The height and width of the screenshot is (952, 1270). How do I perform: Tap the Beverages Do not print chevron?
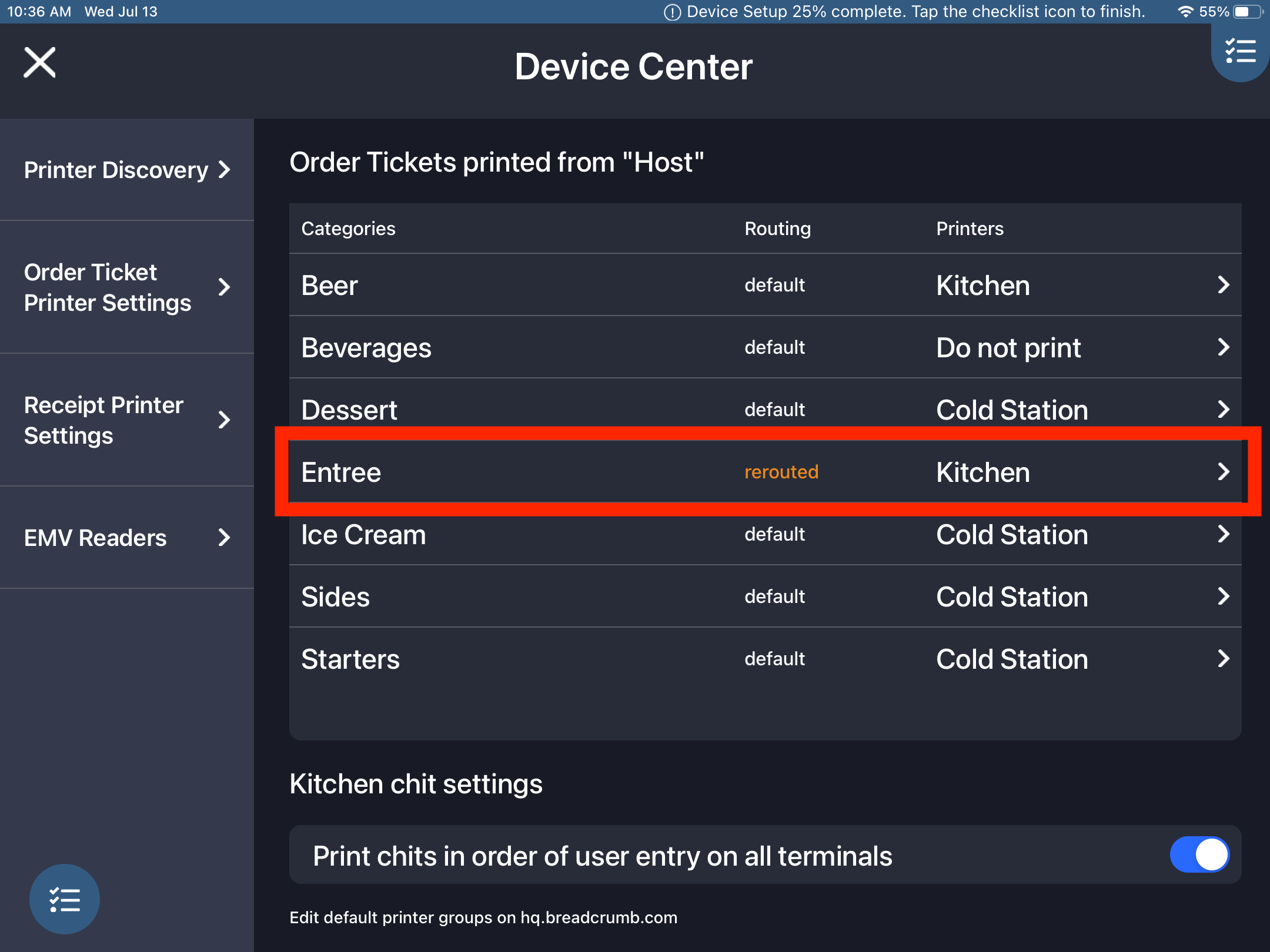pyautogui.click(x=1225, y=347)
